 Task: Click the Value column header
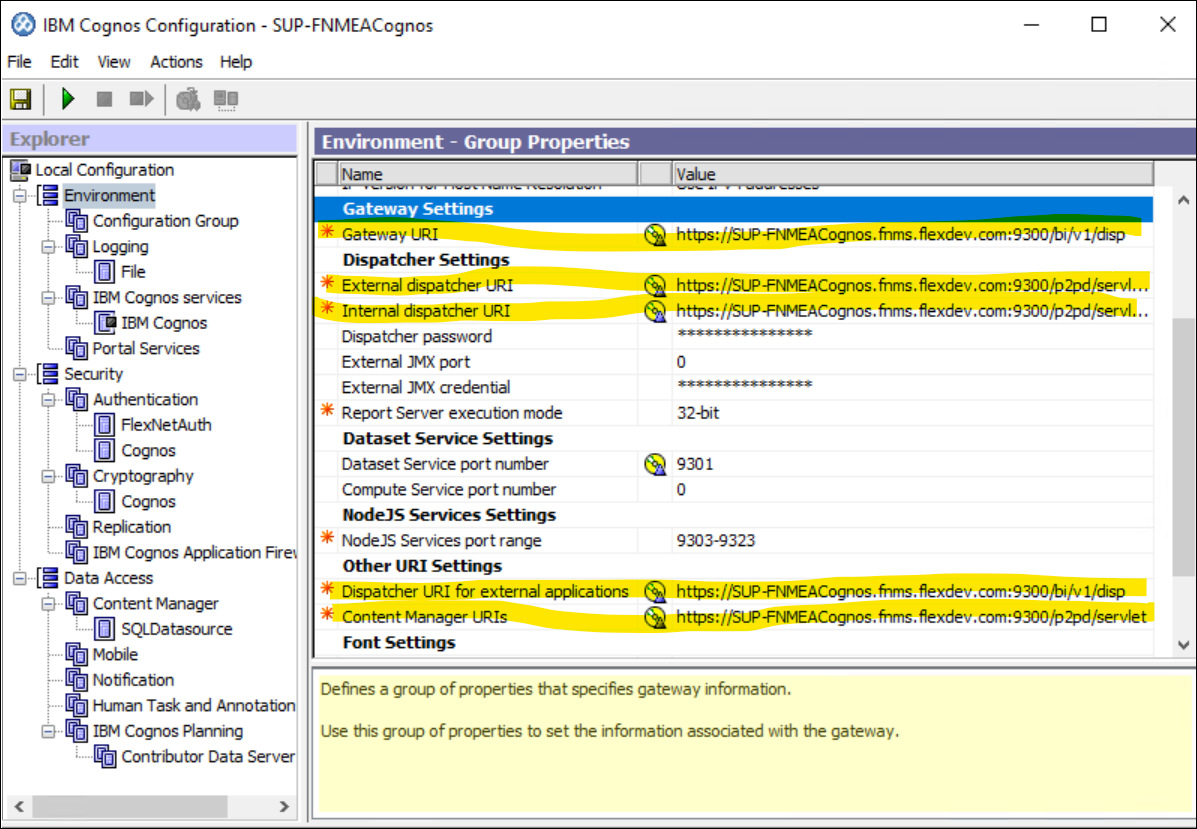point(912,174)
